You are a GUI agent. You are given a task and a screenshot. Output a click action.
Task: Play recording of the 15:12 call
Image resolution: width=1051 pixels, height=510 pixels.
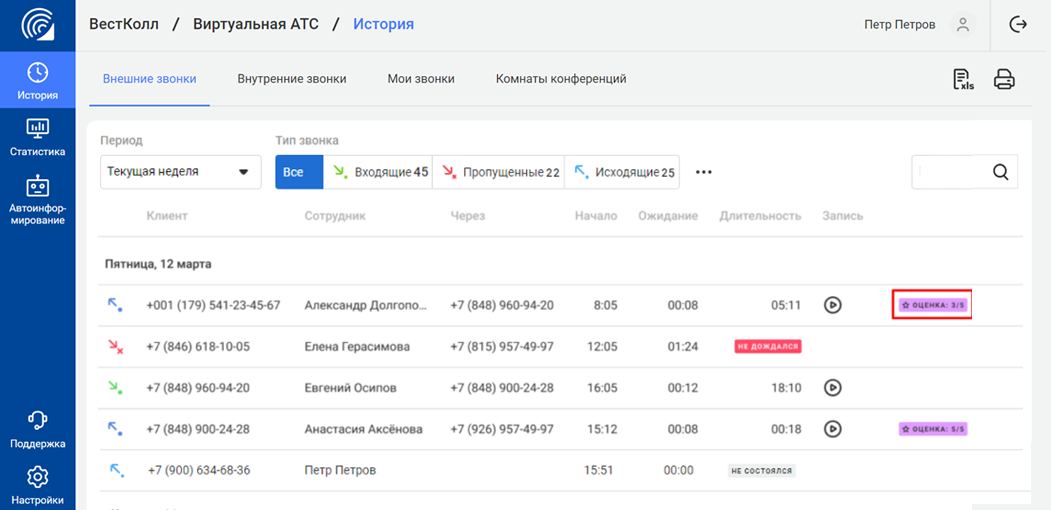[832, 429]
